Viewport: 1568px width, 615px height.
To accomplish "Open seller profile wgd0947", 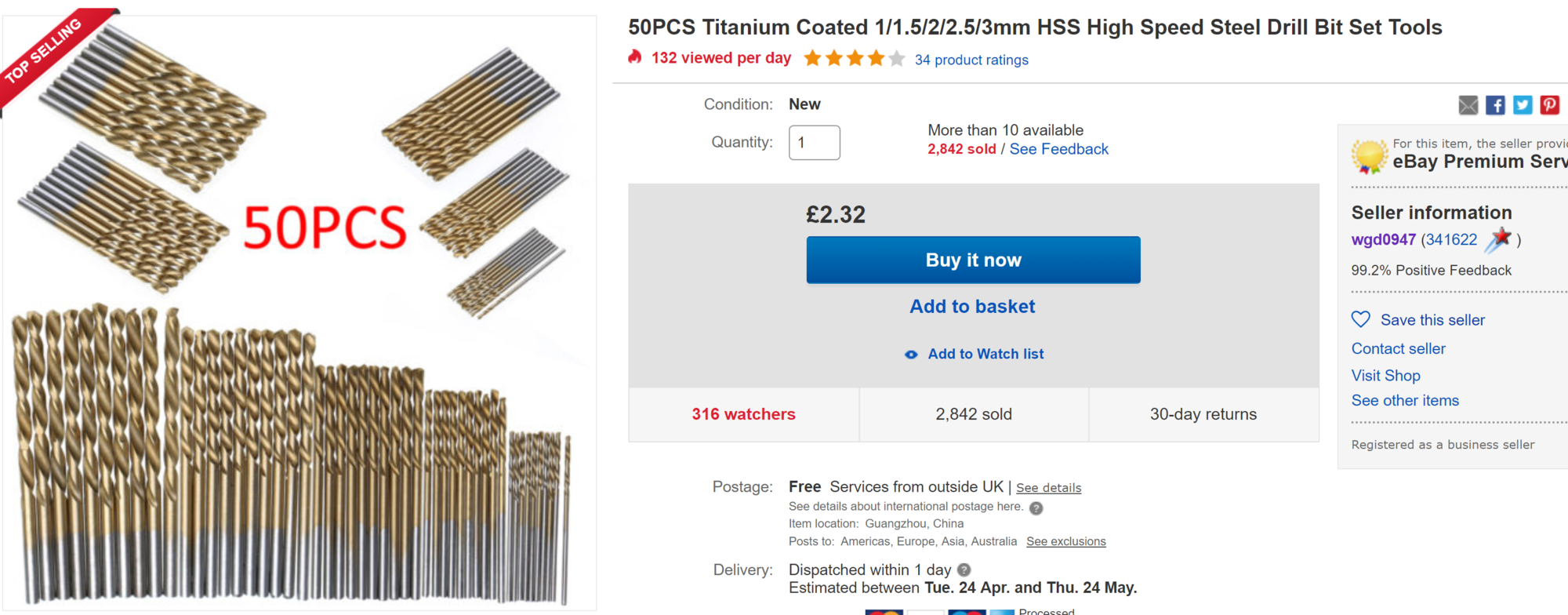I will tap(1383, 240).
